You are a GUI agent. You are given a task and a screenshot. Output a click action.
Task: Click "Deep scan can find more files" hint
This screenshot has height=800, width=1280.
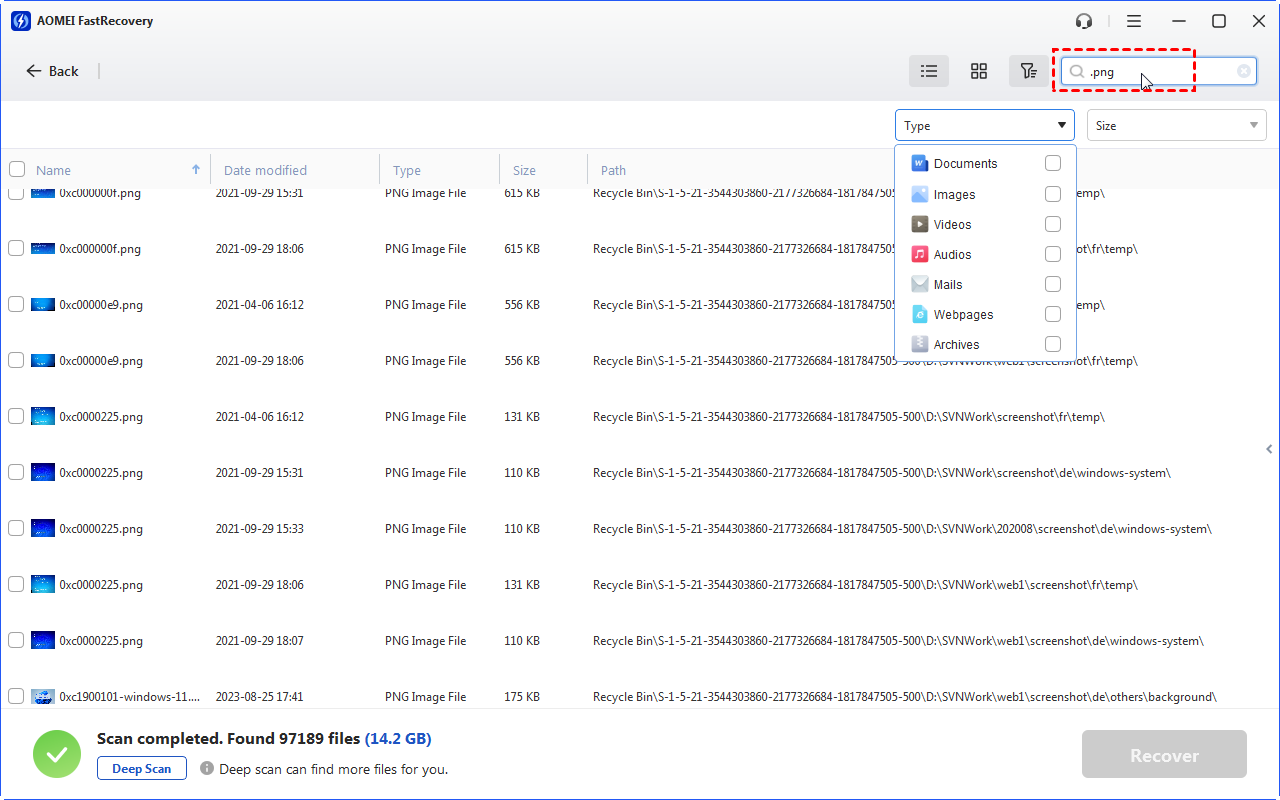pos(333,769)
